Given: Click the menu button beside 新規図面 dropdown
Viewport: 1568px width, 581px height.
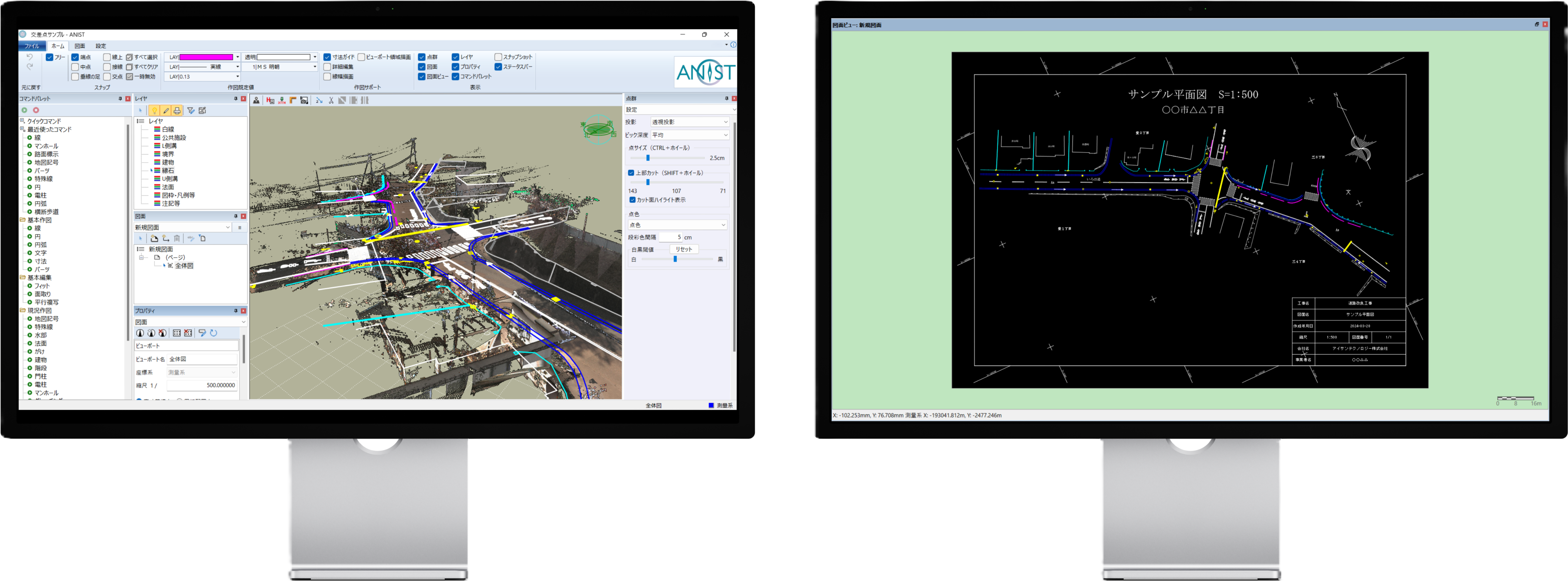Looking at the screenshot, I should click(x=240, y=228).
